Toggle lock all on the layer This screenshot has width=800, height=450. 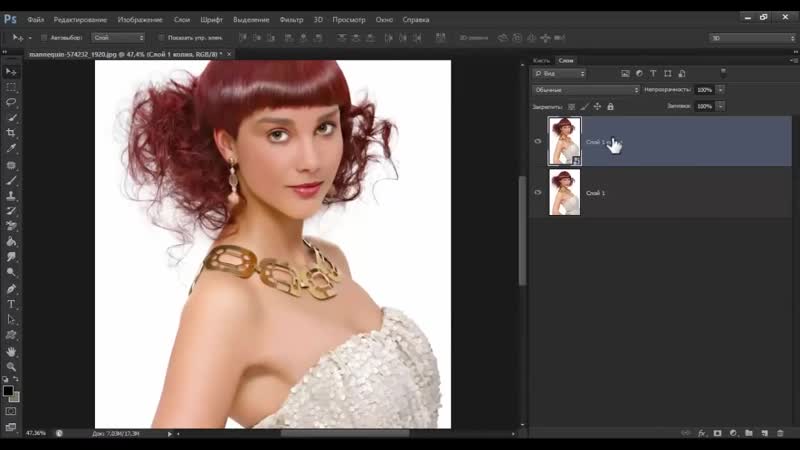610,107
